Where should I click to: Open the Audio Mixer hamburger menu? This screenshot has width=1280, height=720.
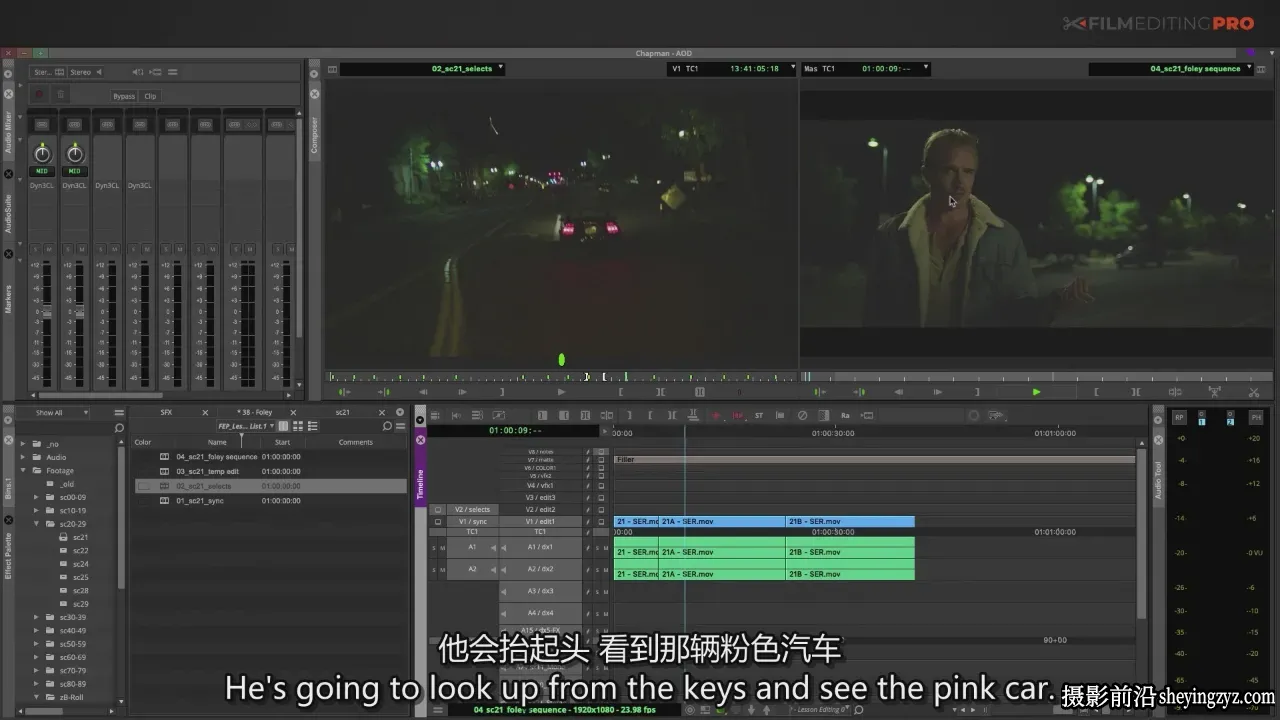coord(173,72)
